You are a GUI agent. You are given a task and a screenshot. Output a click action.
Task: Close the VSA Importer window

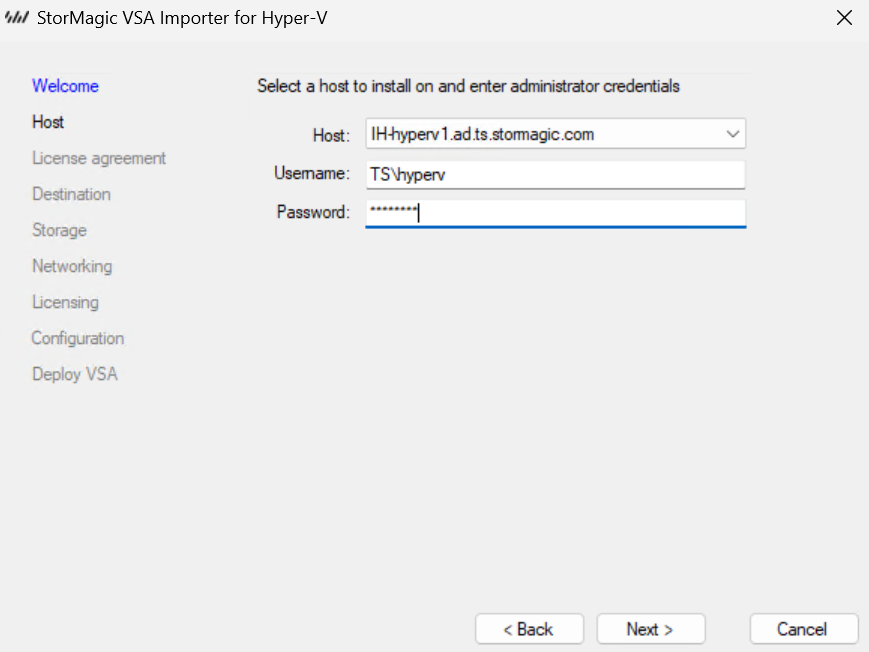pos(844,18)
